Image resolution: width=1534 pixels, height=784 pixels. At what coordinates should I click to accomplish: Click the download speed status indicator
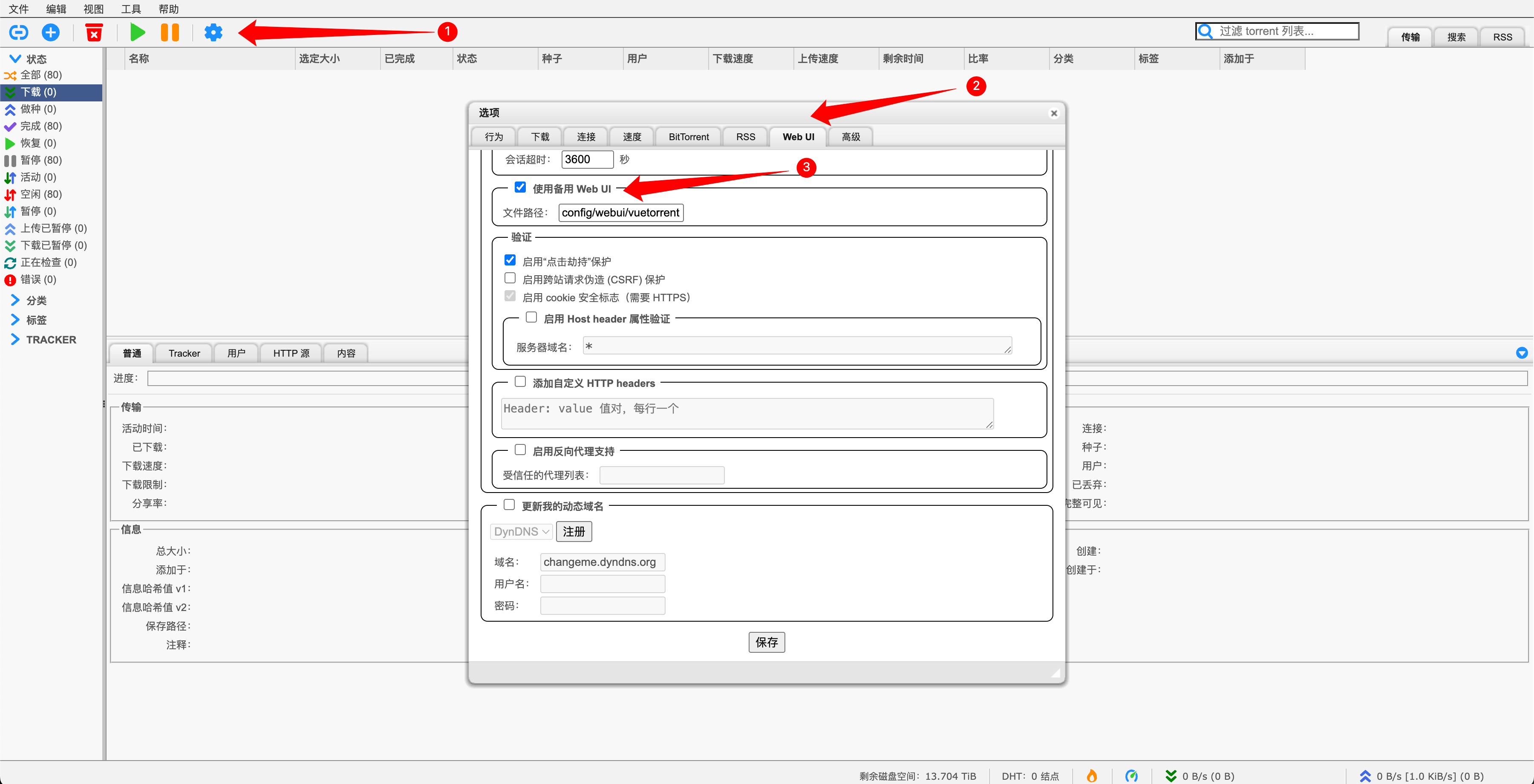tap(1200, 776)
